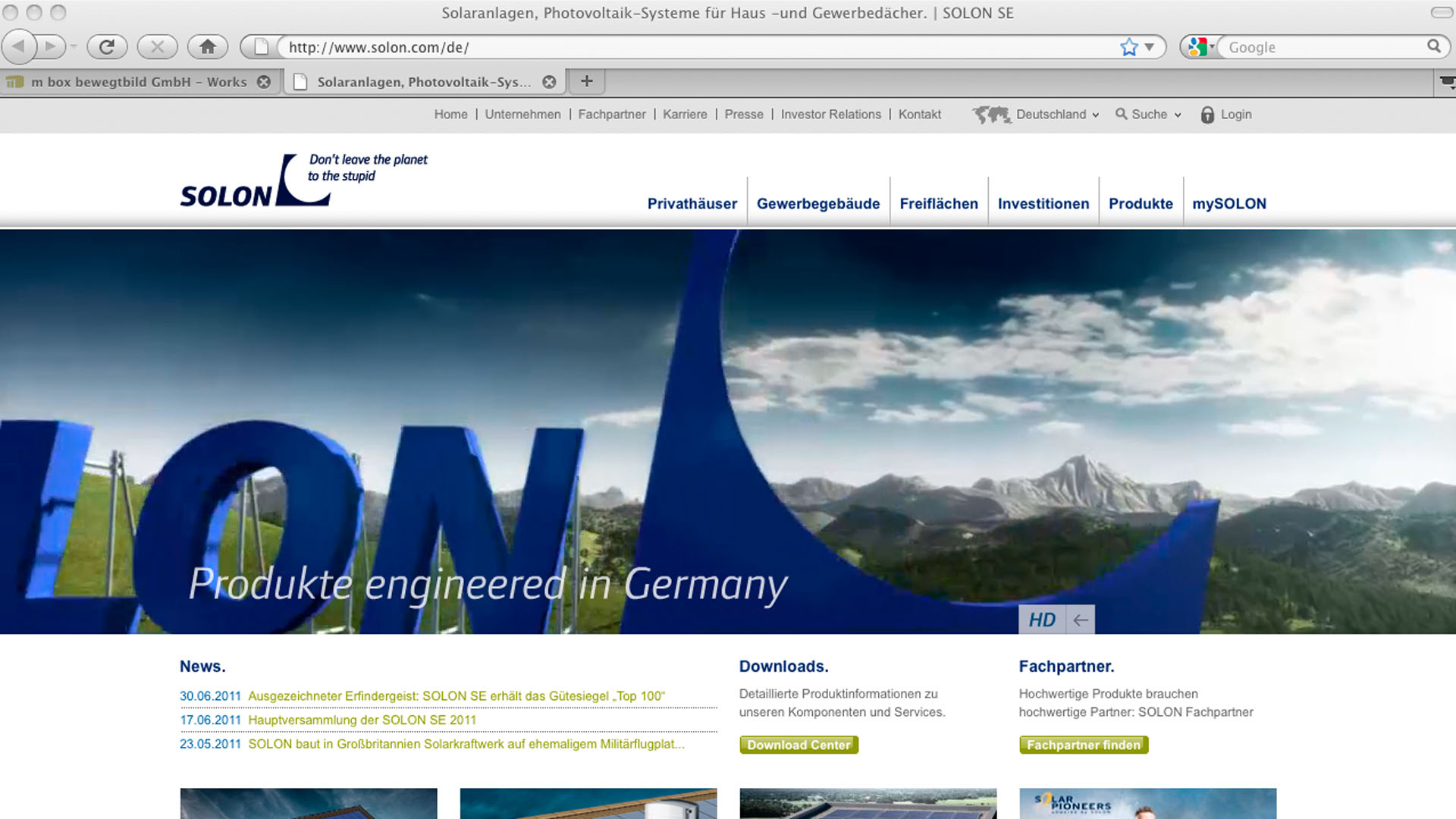Open the Fachpartner link in the top bar

pos(612,115)
